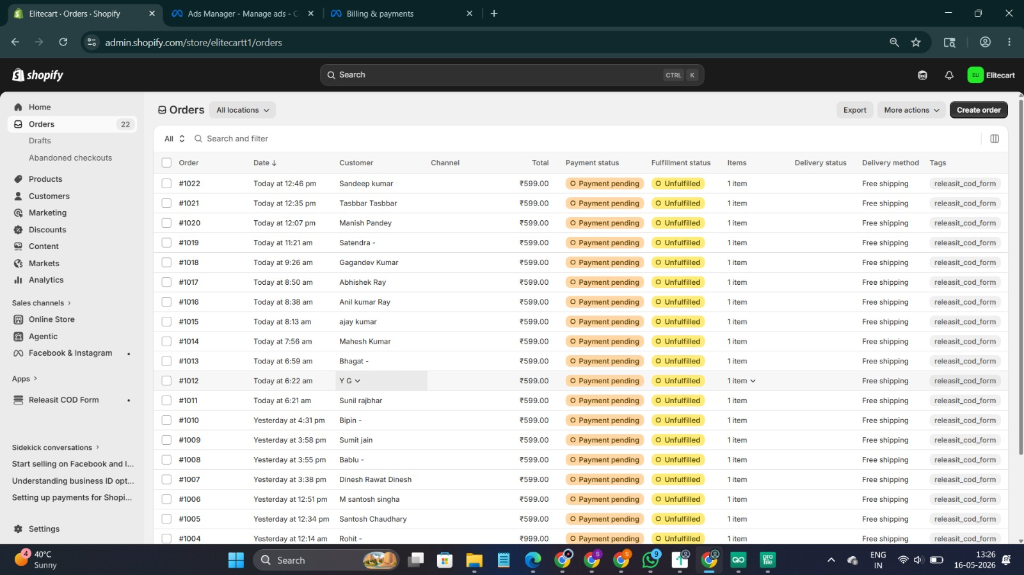The height and width of the screenshot is (575, 1024).
Task: Open notifications bell icon
Action: pyautogui.click(x=949, y=75)
